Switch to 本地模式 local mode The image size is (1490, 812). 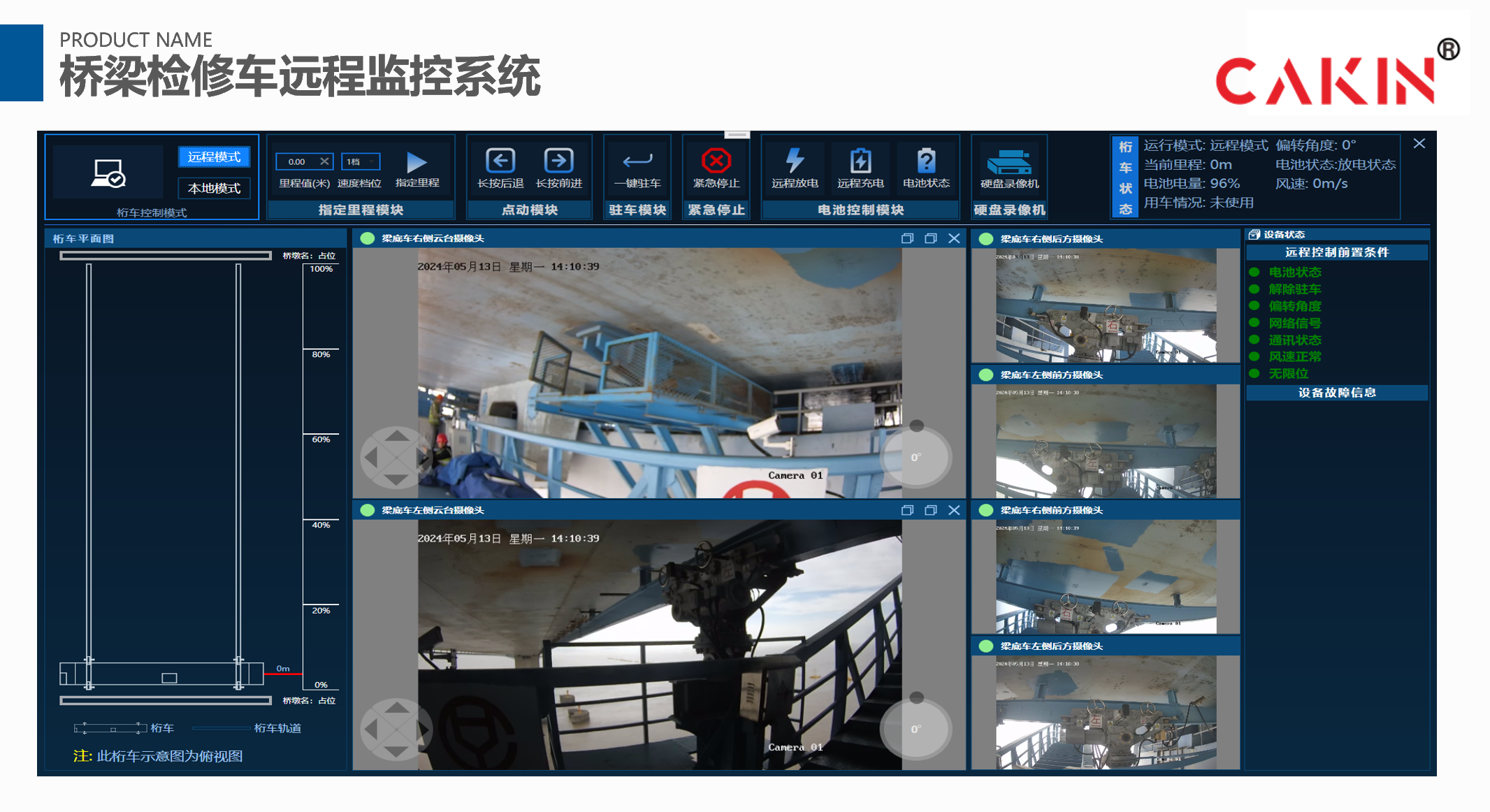[x=214, y=188]
